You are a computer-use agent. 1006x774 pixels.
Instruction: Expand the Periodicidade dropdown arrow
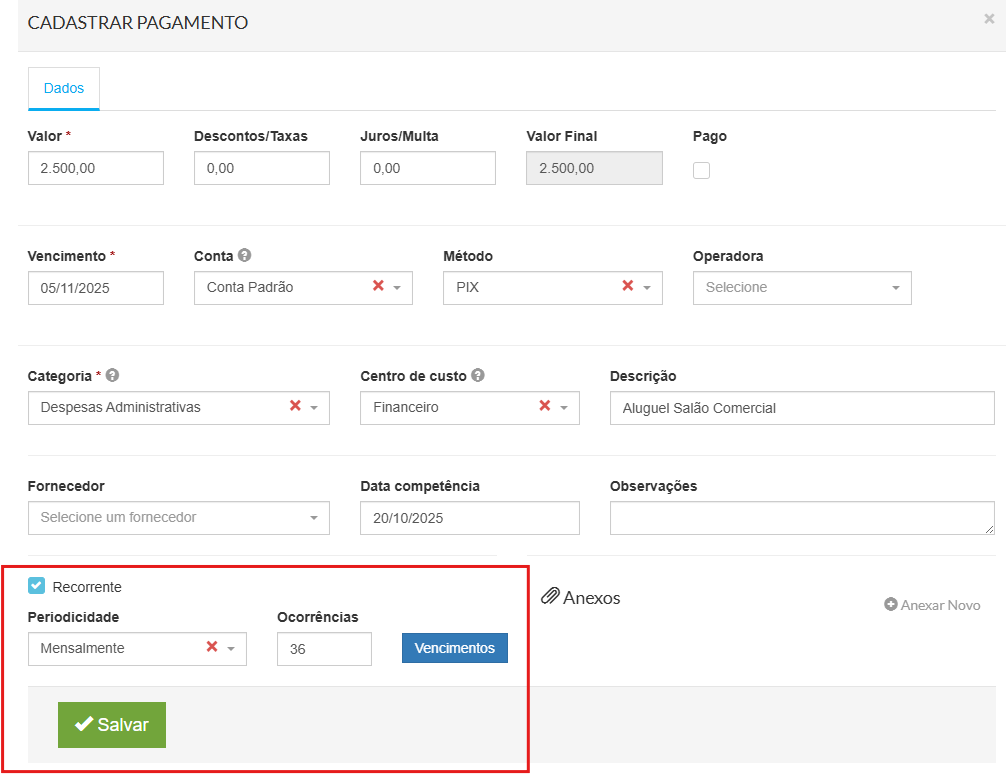click(x=231, y=649)
